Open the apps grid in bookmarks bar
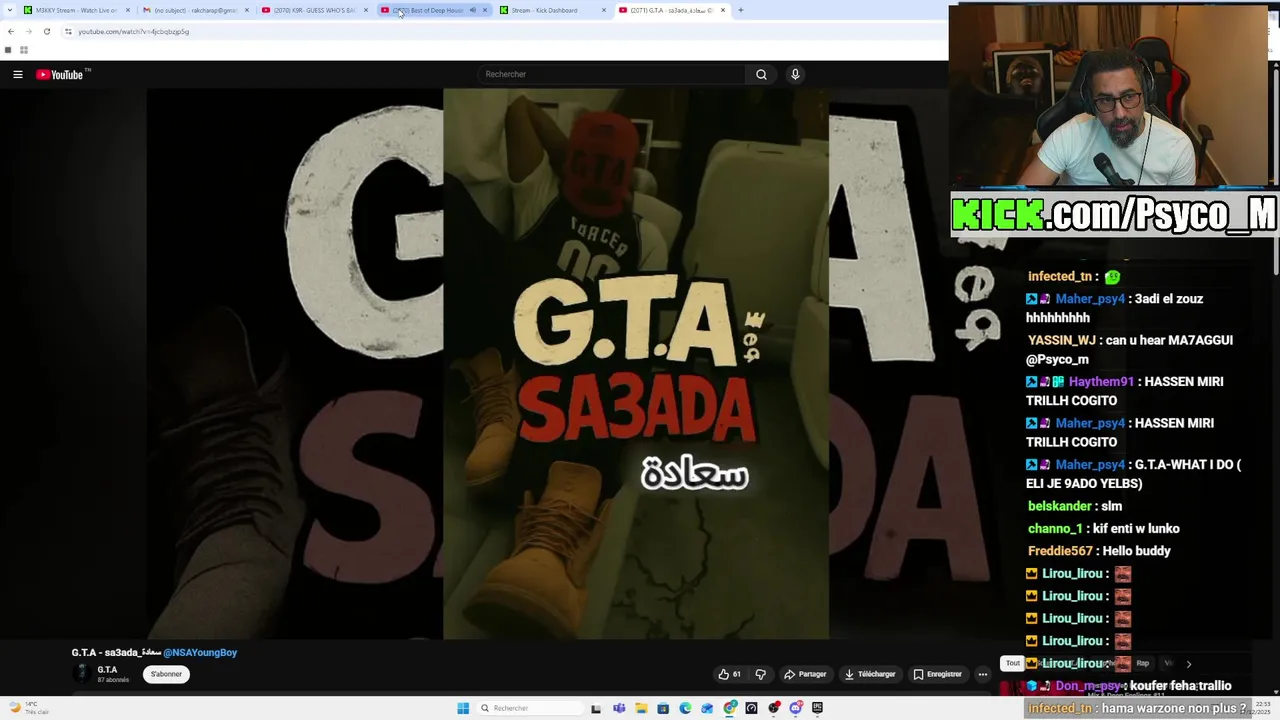This screenshot has height=720, width=1280. tap(24, 49)
